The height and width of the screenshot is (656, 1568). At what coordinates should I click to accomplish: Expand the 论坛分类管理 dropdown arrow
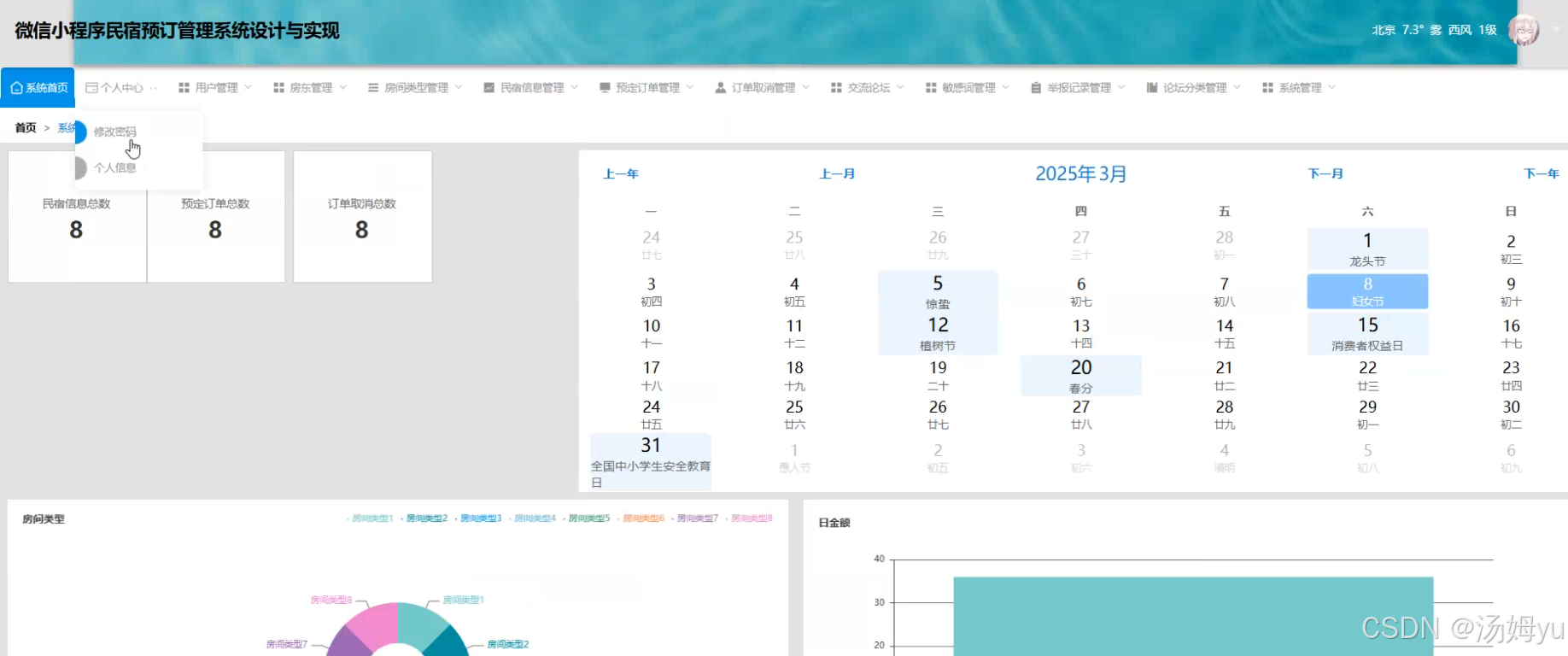(x=1237, y=87)
